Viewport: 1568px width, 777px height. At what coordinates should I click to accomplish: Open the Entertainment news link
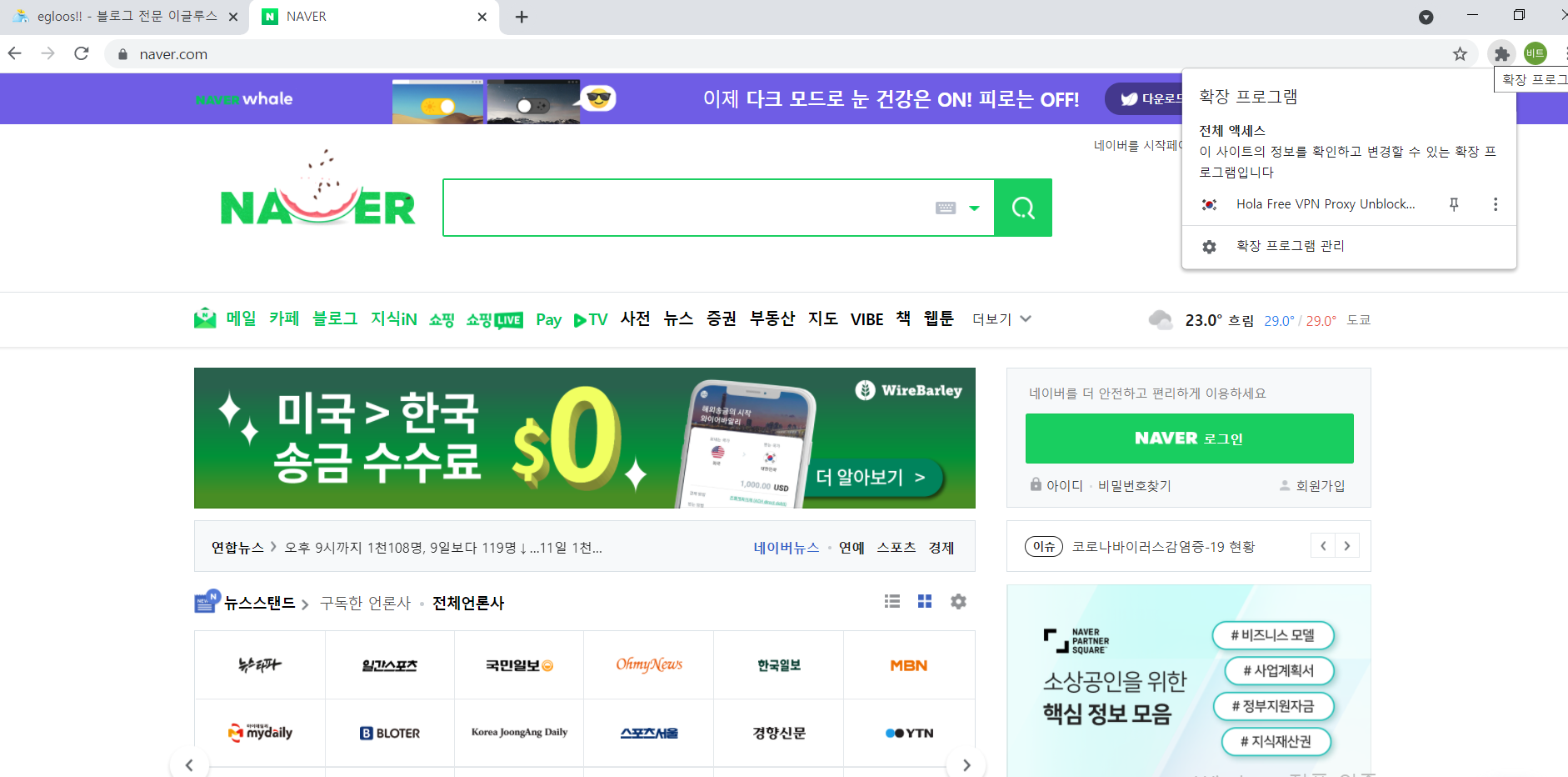pyautogui.click(x=851, y=548)
